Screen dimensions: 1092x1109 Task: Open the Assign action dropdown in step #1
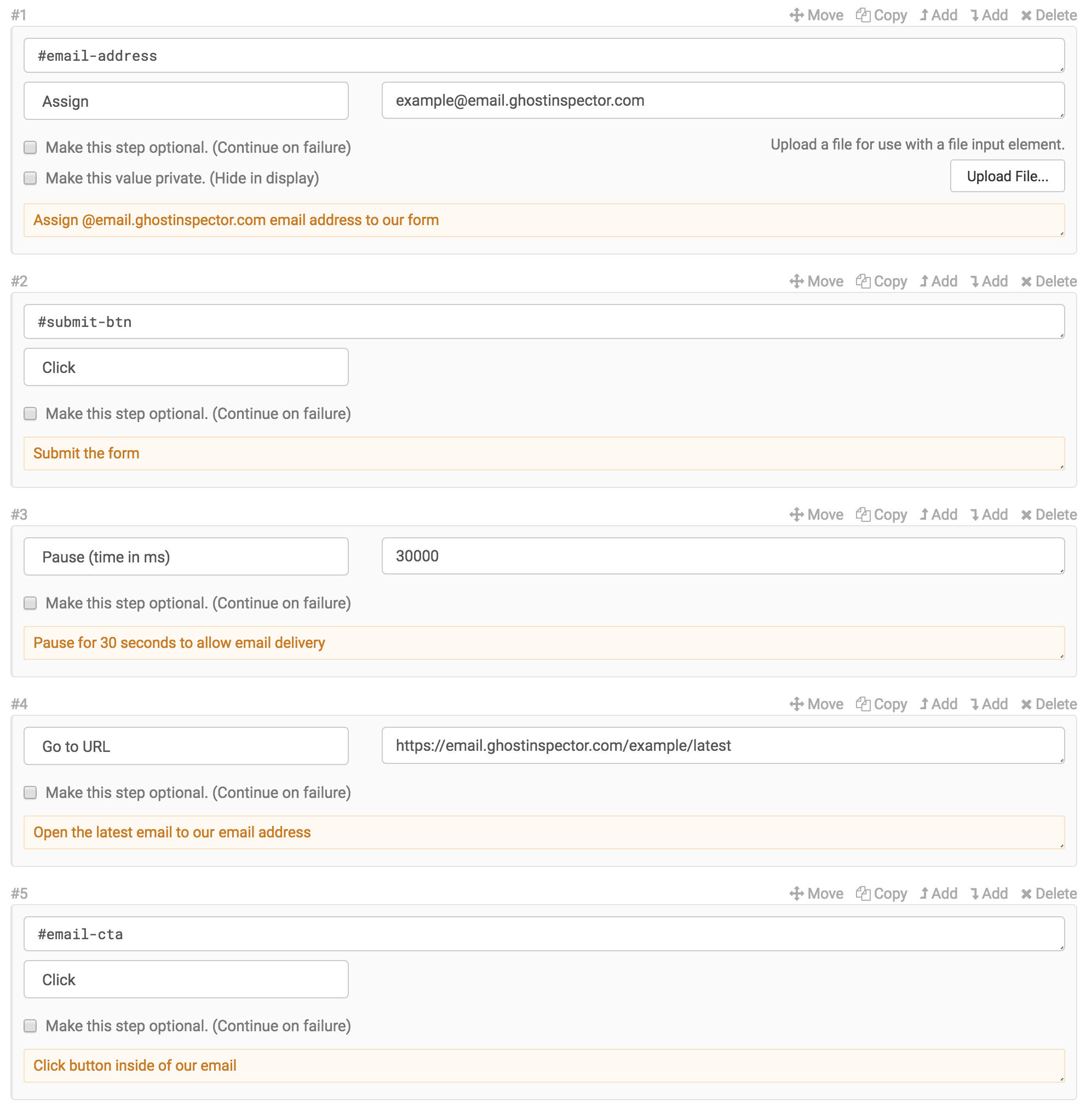[x=185, y=101]
